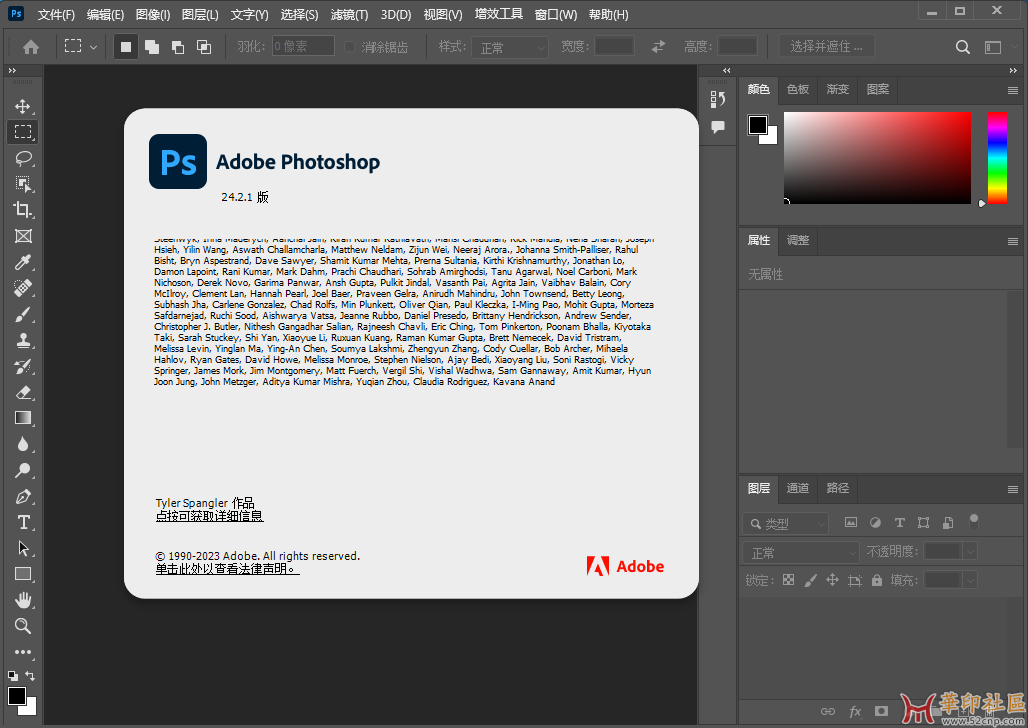Open the workspace switcher button
1028x728 pixels.
tap(993, 47)
